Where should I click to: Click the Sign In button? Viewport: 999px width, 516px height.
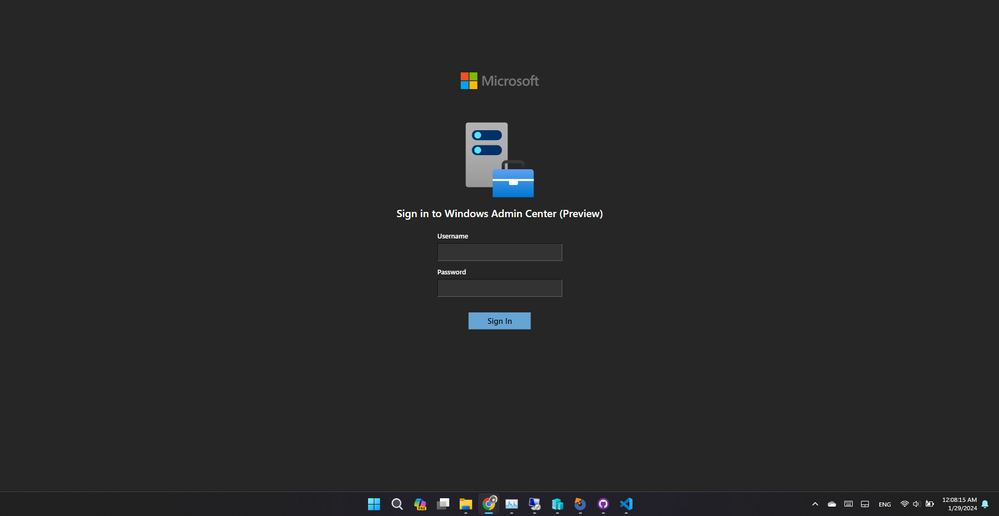(500, 321)
